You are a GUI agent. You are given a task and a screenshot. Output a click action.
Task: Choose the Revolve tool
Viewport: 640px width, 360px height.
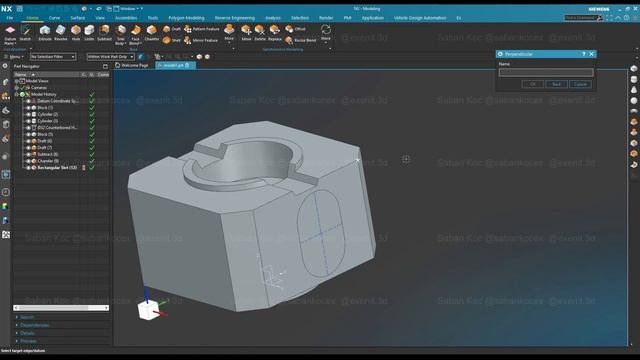pos(60,33)
